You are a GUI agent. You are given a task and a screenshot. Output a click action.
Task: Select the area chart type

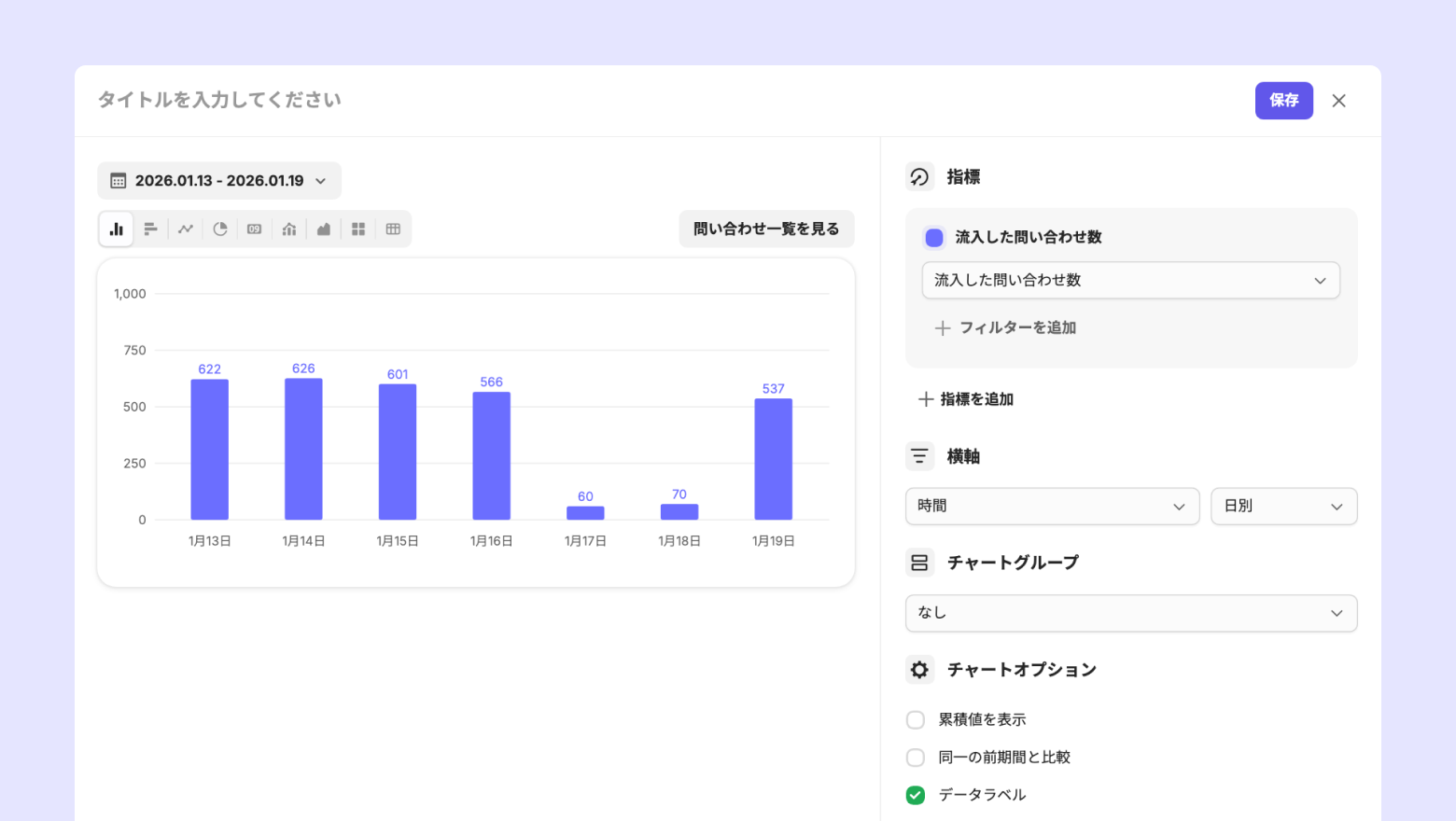pos(324,230)
